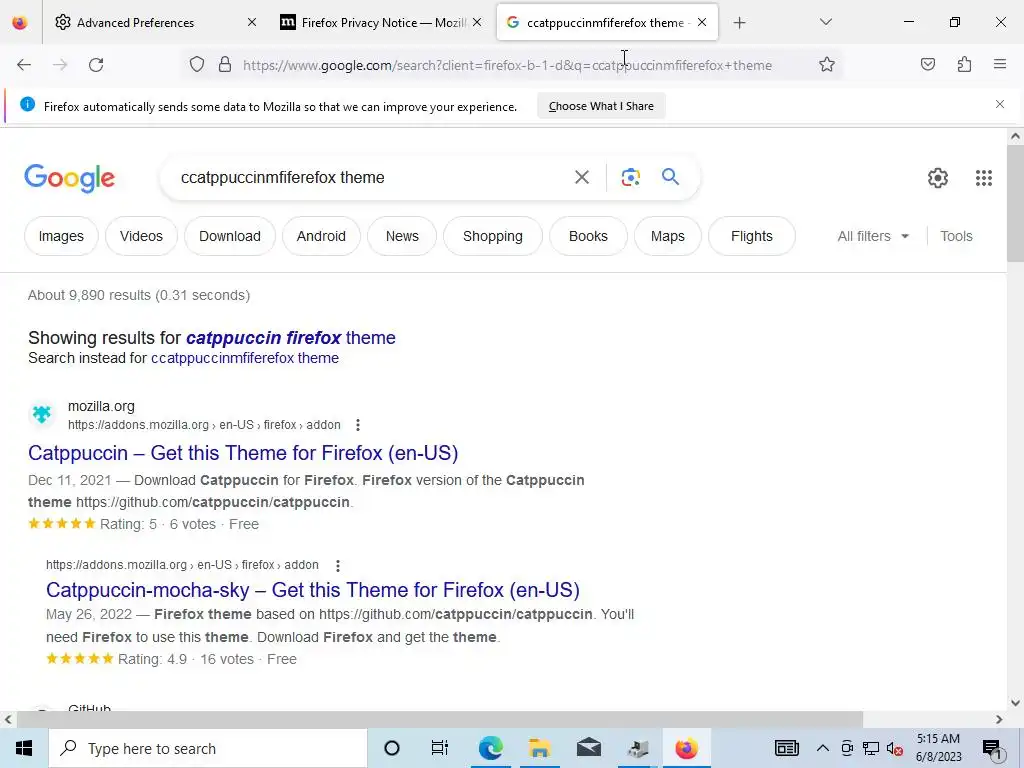This screenshot has width=1024, height=768.
Task: Click the horizontal page scrollbar thumb
Action: click(x=439, y=720)
